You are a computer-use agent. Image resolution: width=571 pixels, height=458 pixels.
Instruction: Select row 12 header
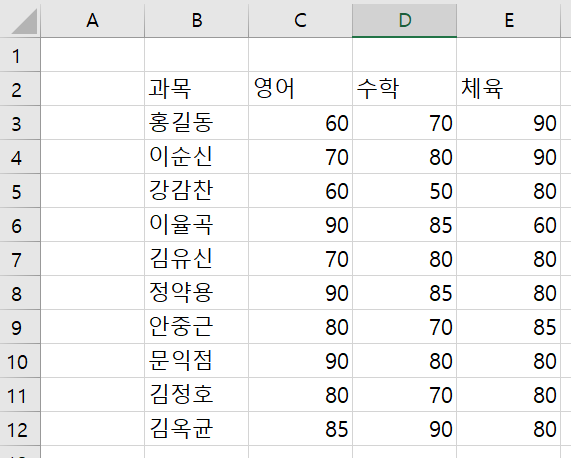pyautogui.click(x=20, y=429)
